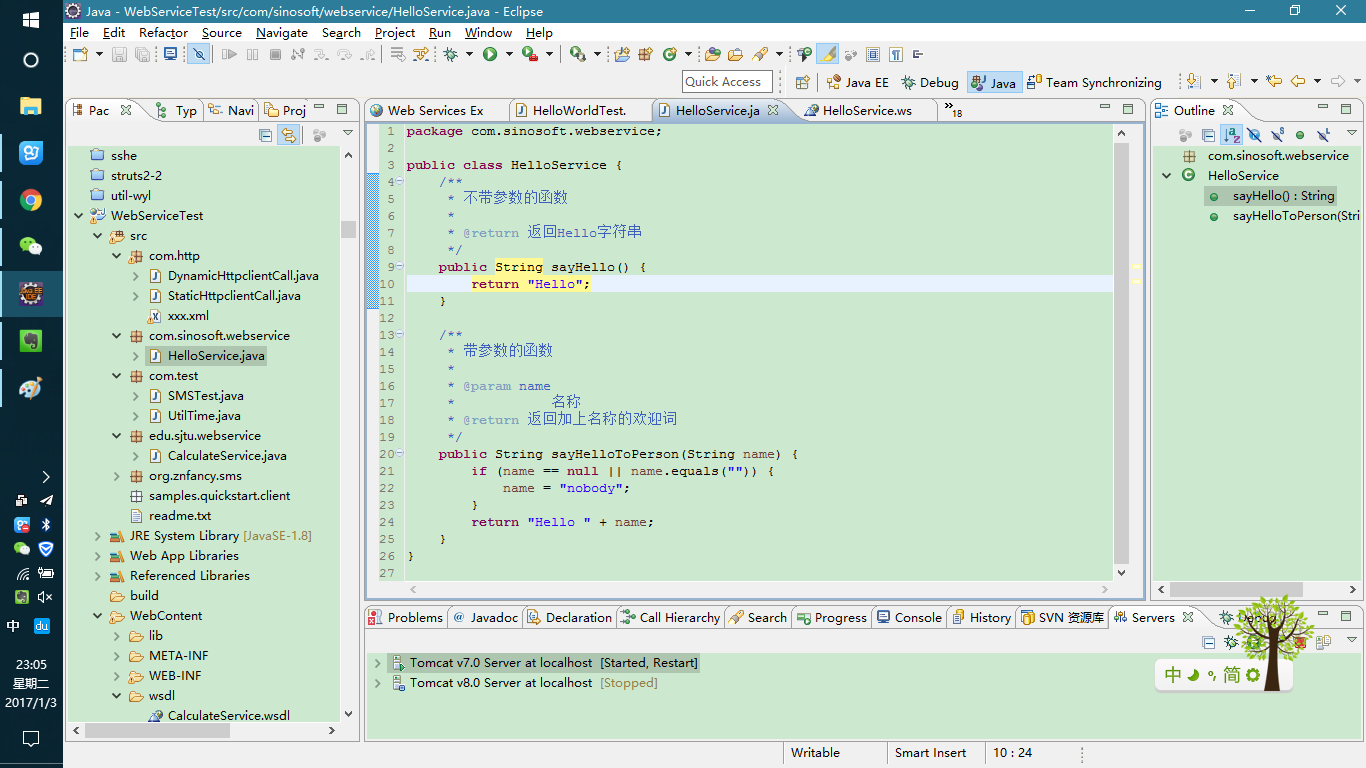Toggle Sort alphabetically in the Outline view
The image size is (1366, 768).
coord(1231,134)
